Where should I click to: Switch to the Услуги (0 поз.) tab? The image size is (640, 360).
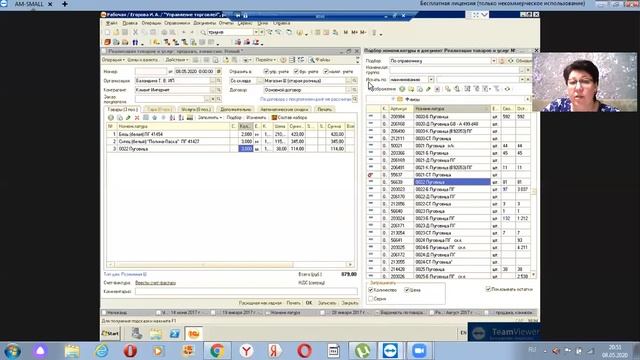tap(196, 109)
